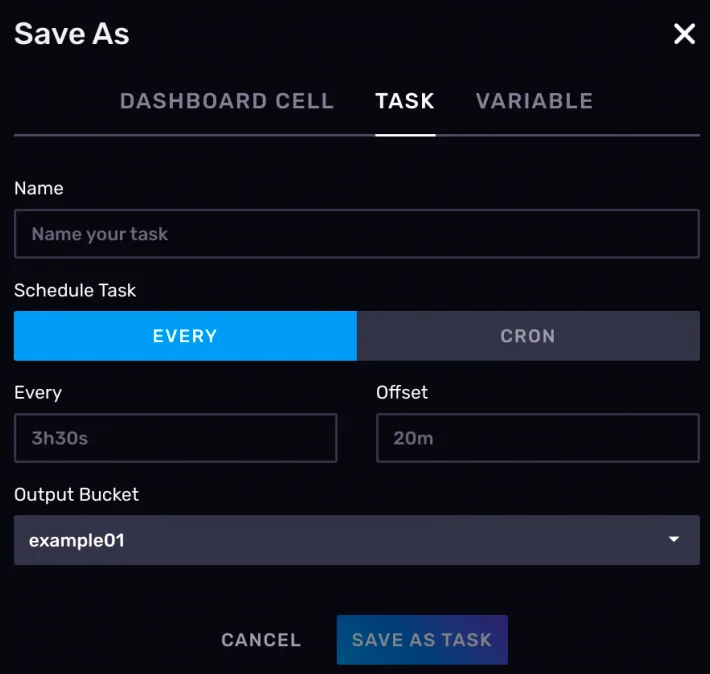The image size is (710, 674).
Task: Select the Task tab
Action: (405, 101)
